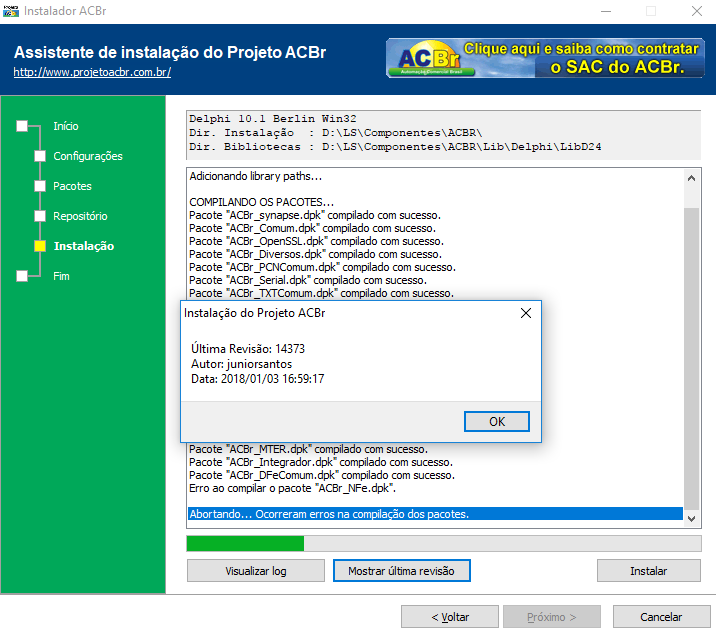Close the Instalação do Projeto ACBr dialog
716x633 pixels.
pyautogui.click(x=526, y=313)
